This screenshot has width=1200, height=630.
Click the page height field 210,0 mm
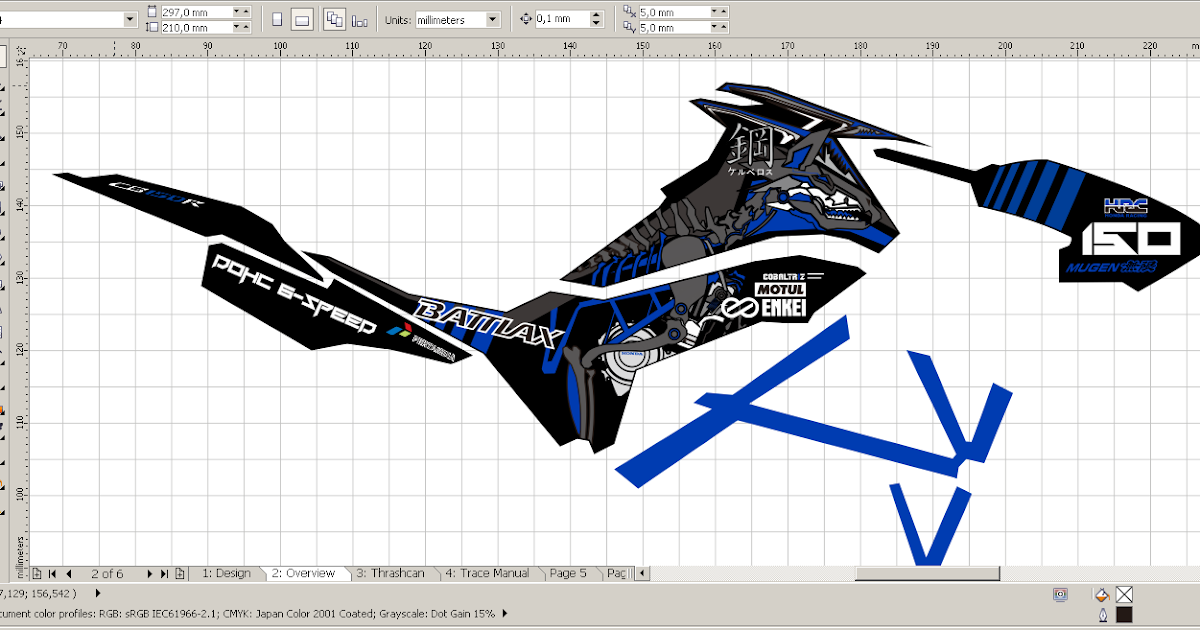(x=195, y=27)
